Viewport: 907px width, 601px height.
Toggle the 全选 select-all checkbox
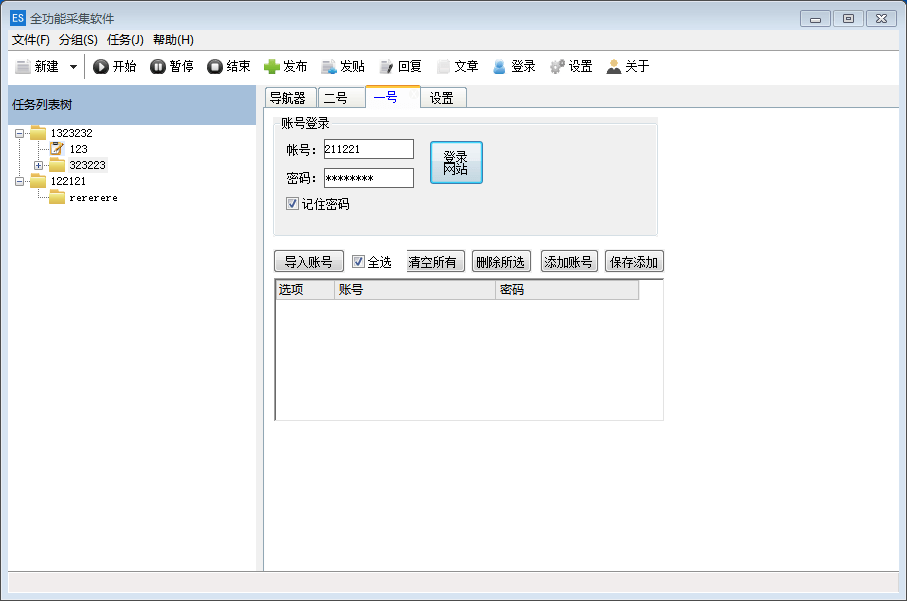coord(359,260)
